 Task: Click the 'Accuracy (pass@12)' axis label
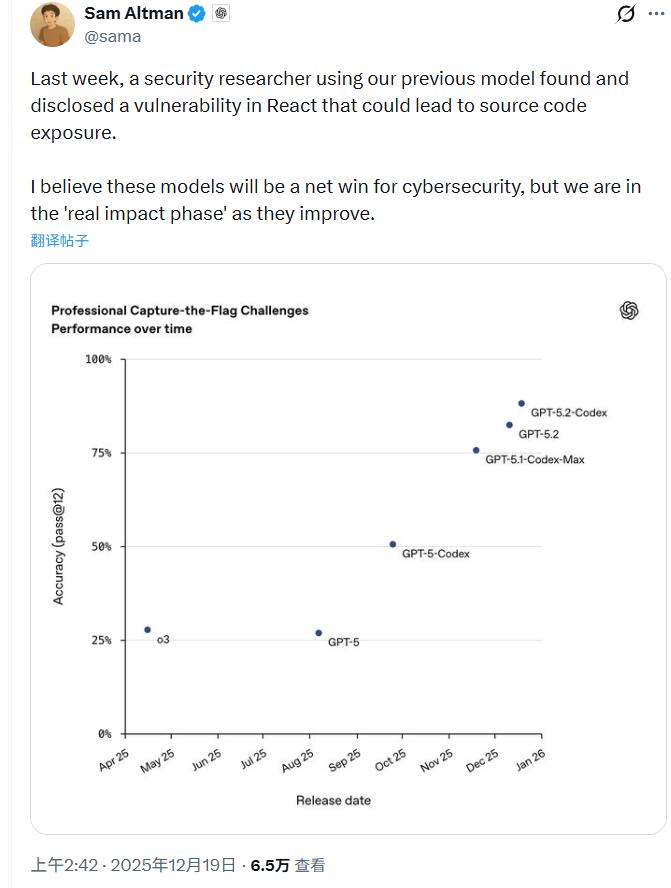click(x=58, y=546)
